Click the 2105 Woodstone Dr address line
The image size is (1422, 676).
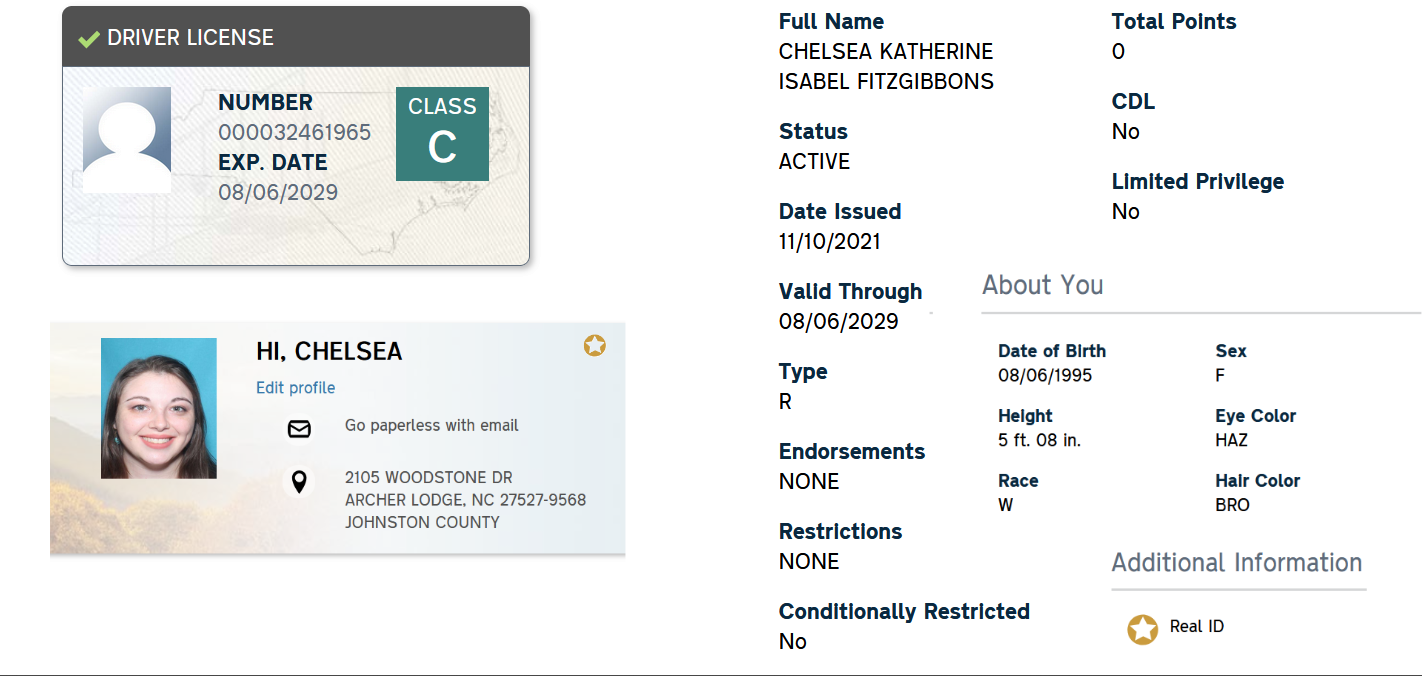pos(429,478)
